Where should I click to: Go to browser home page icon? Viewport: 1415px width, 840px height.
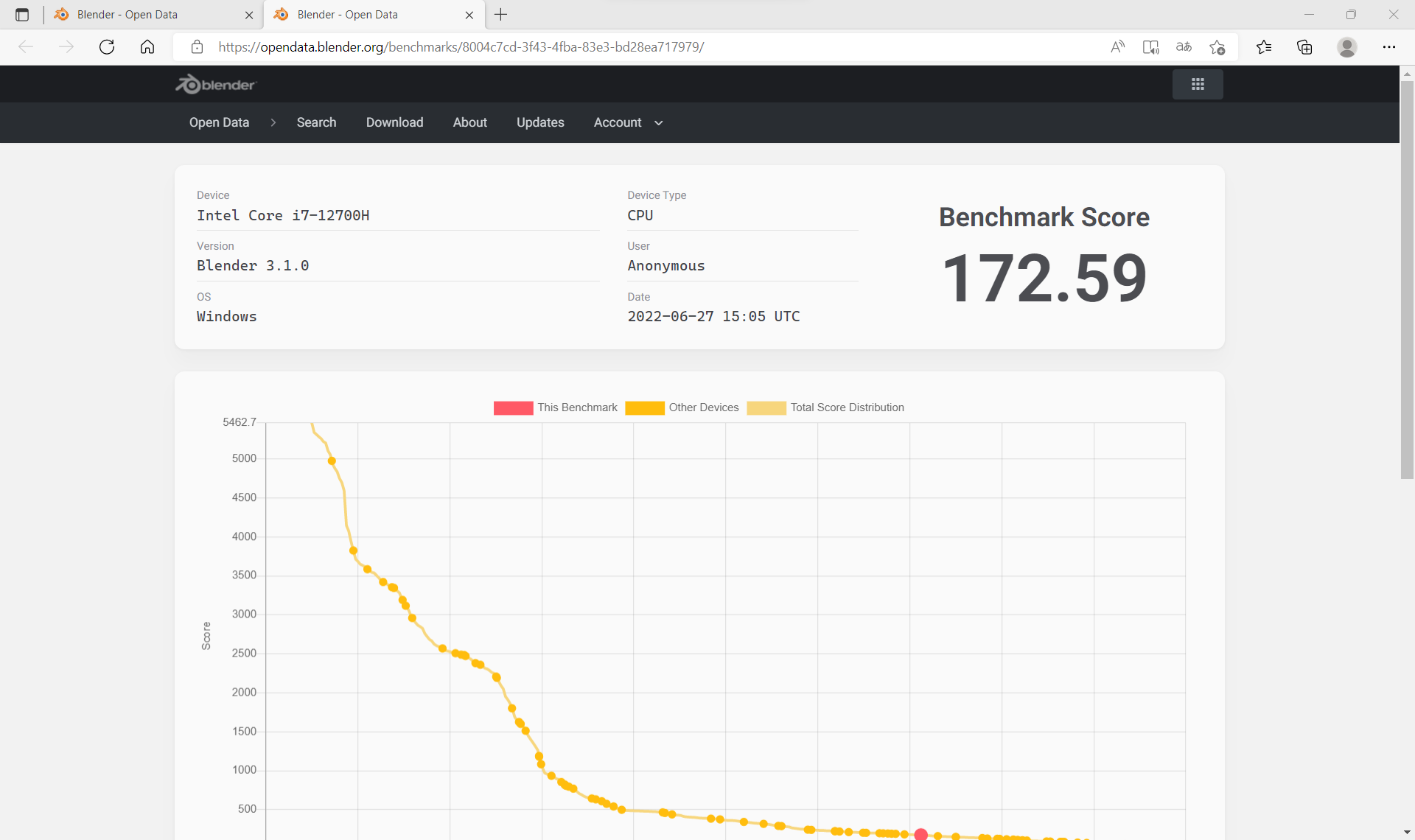147,47
